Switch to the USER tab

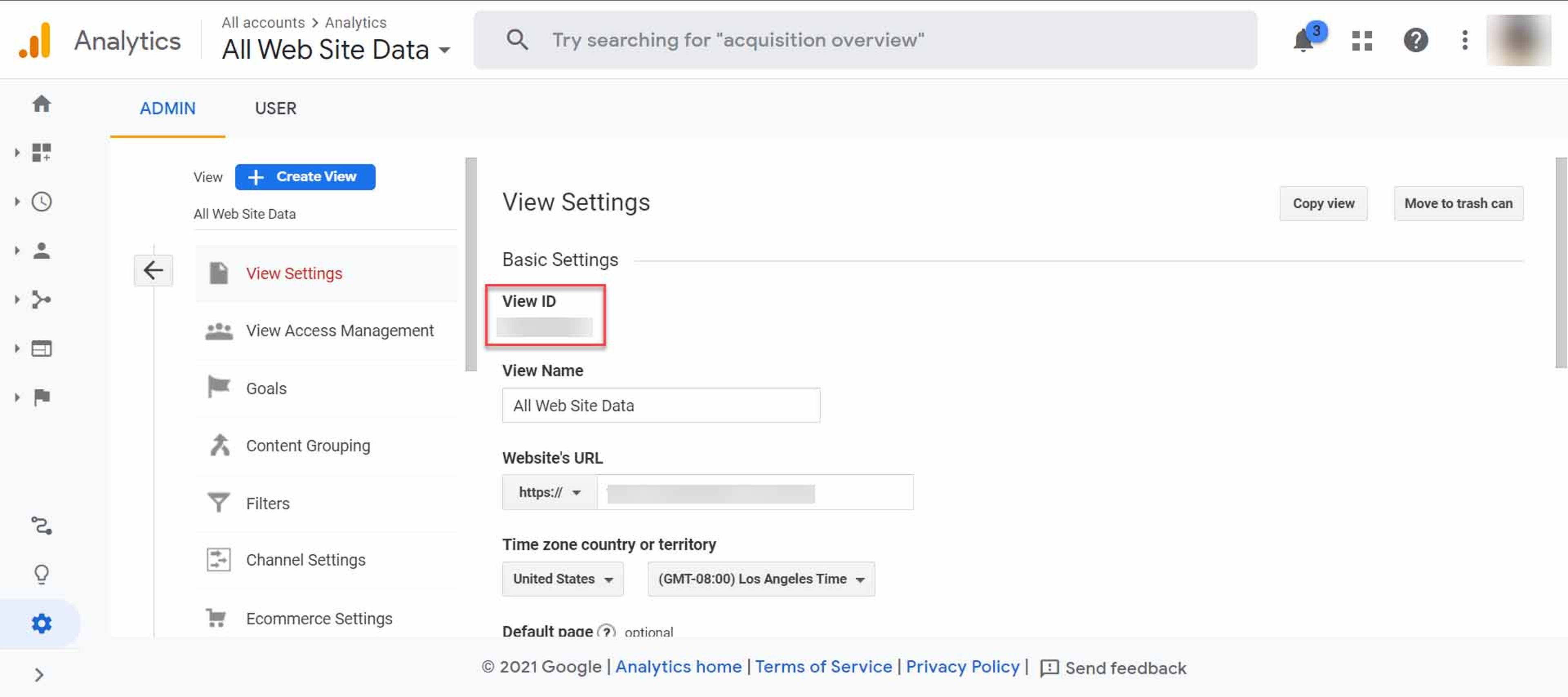[x=276, y=109]
